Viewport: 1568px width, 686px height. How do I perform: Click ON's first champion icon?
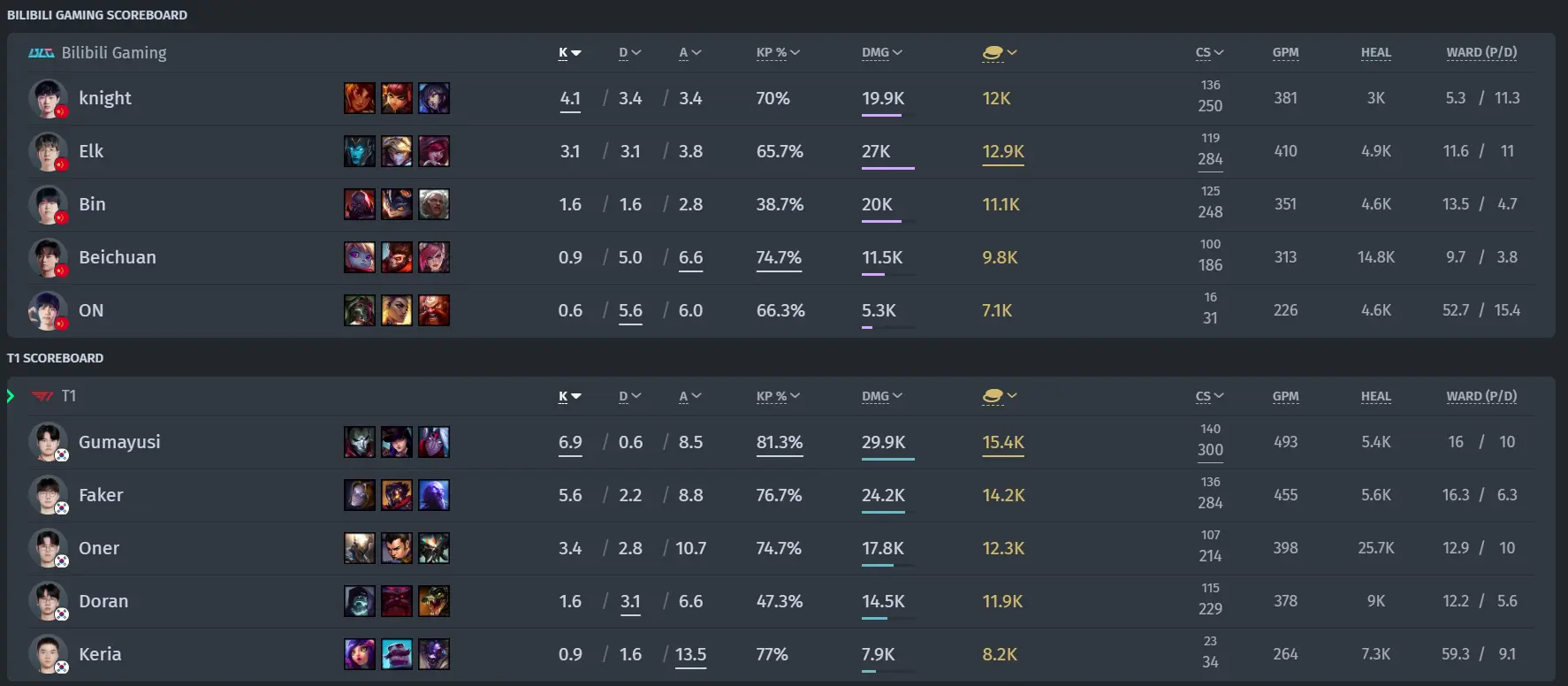(360, 310)
